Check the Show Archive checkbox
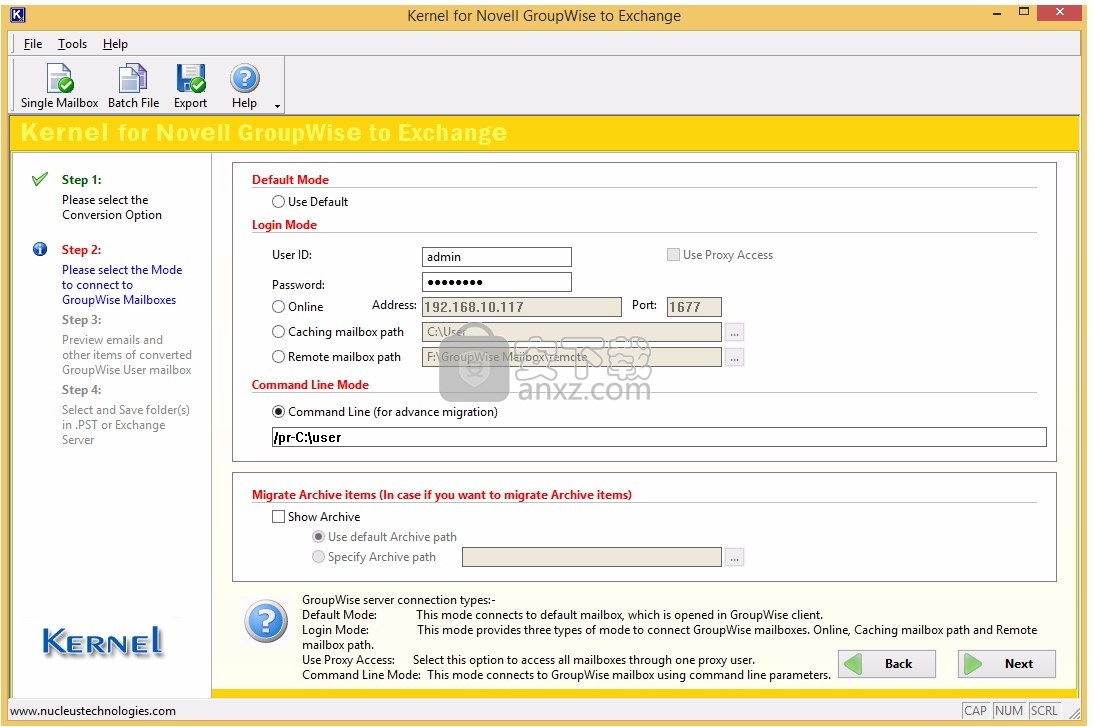1094x727 pixels. (278, 516)
